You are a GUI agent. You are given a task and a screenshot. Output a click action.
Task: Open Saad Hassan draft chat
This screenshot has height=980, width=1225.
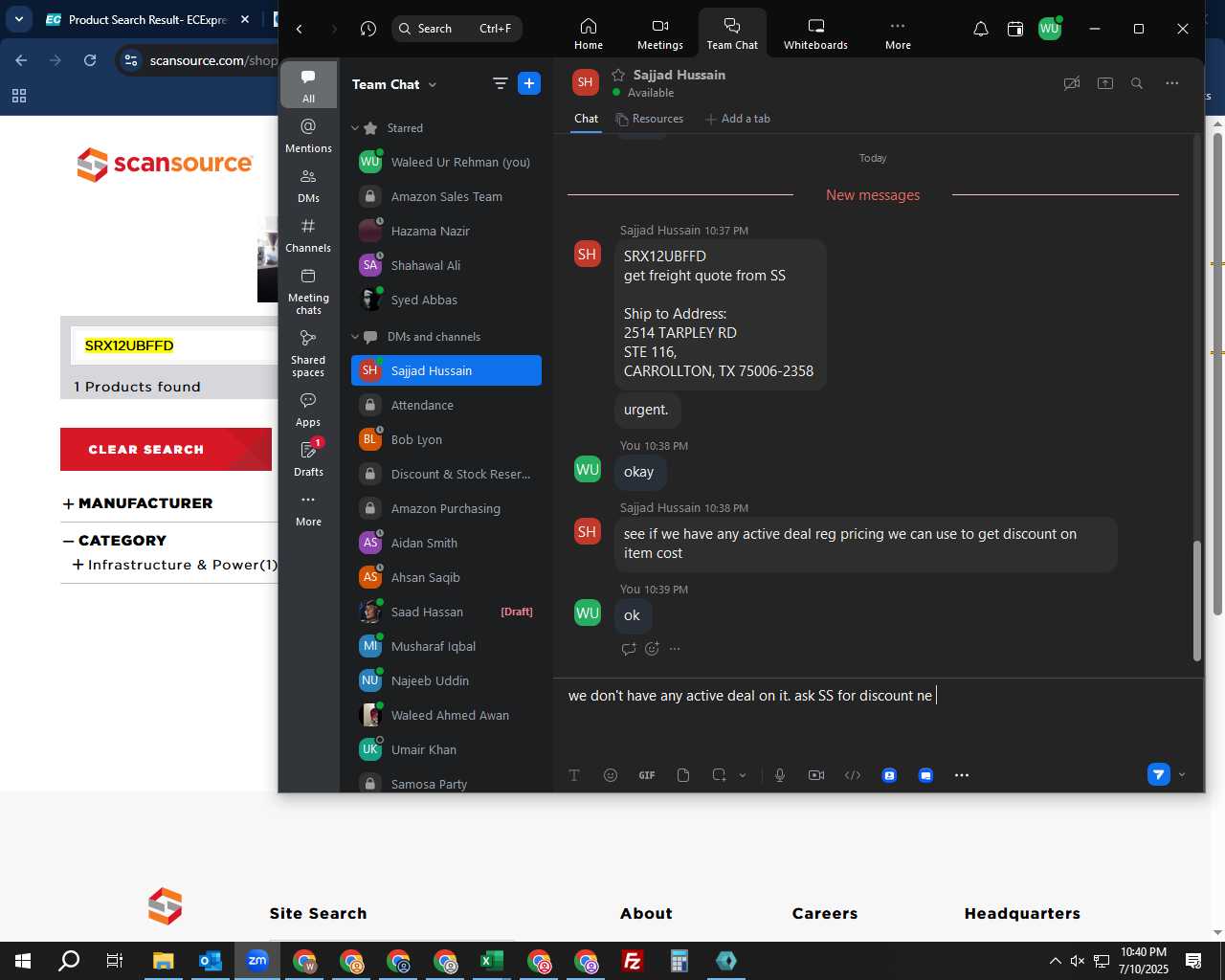click(446, 612)
